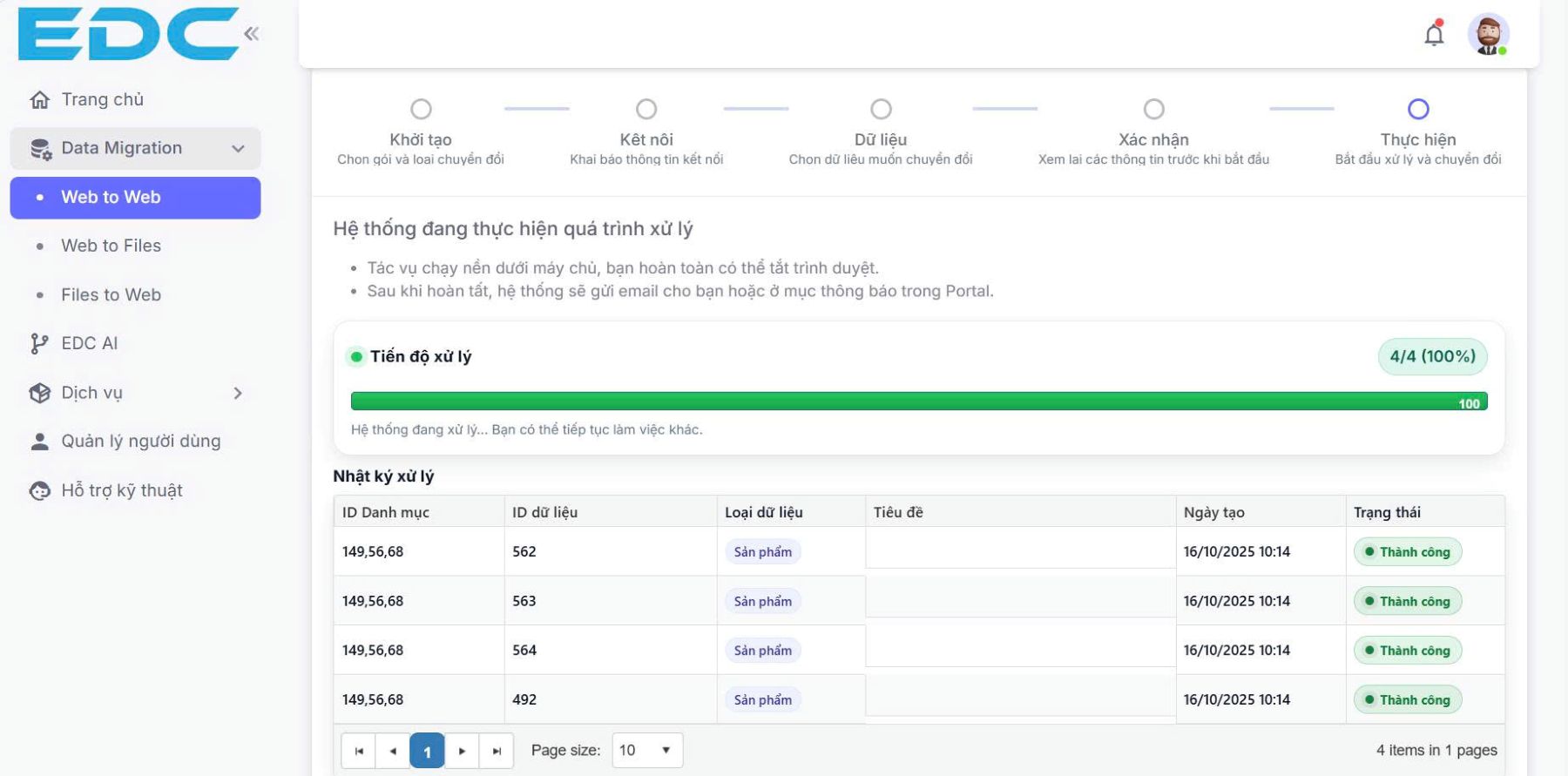Open the Page size dropdown
Image resolution: width=1568 pixels, height=776 pixels.
(x=646, y=750)
